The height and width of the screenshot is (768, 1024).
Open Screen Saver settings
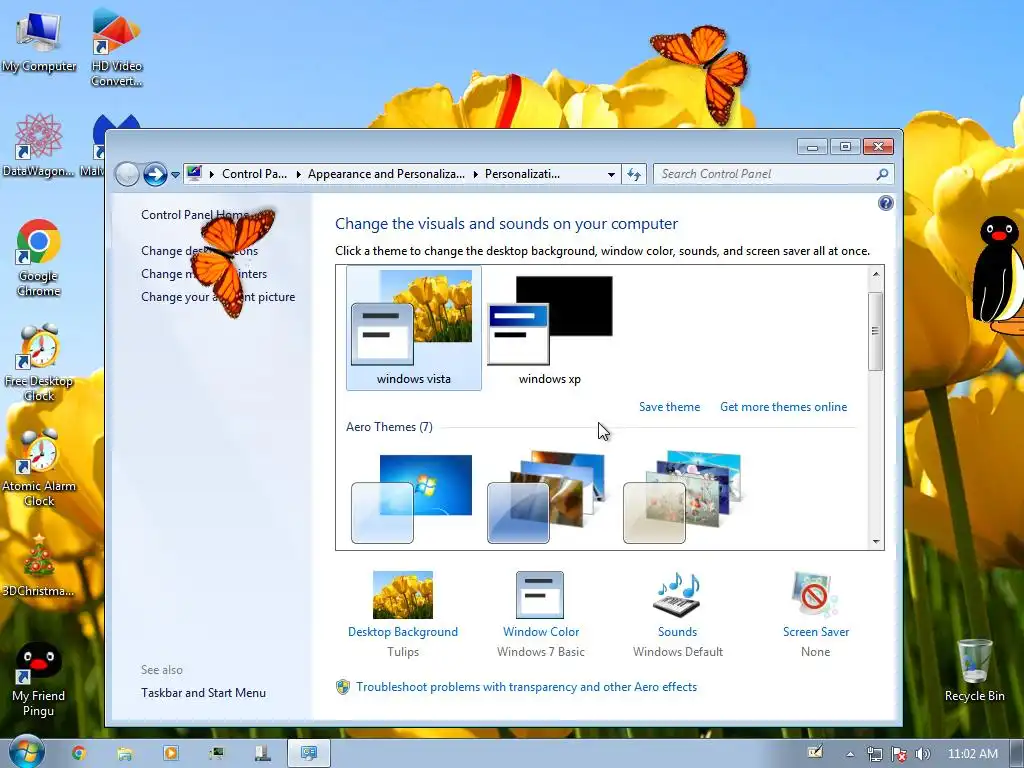coord(815,615)
